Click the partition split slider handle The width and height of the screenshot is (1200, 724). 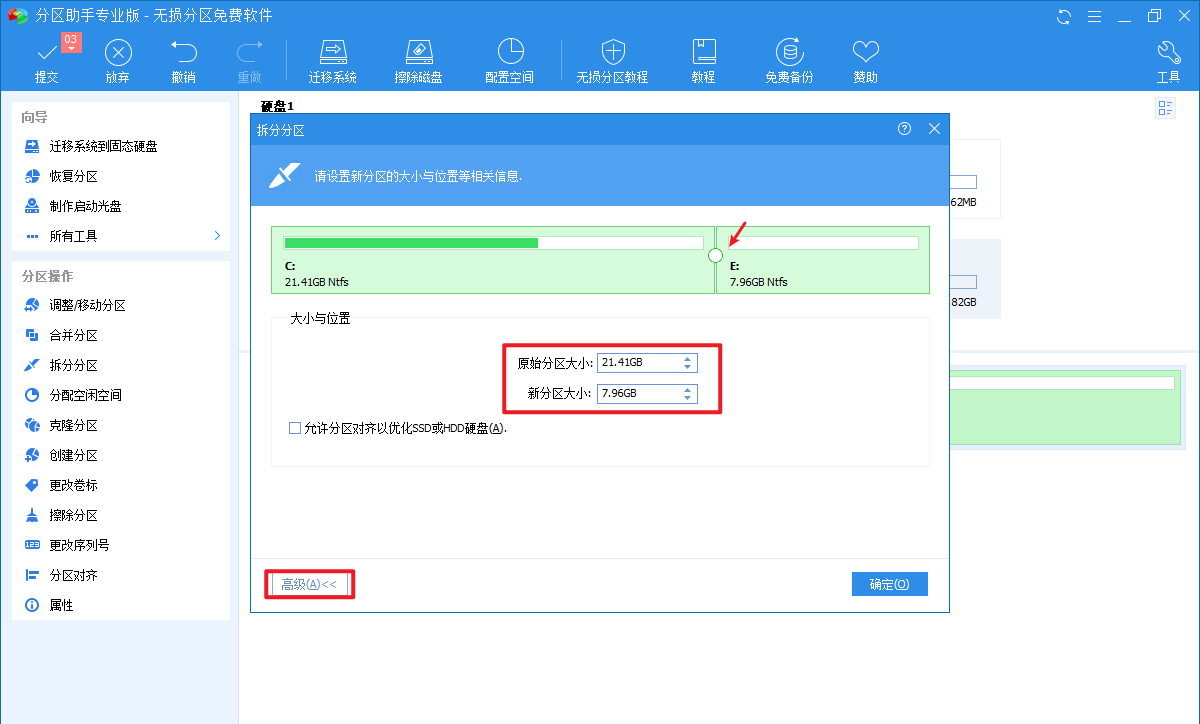click(715, 256)
